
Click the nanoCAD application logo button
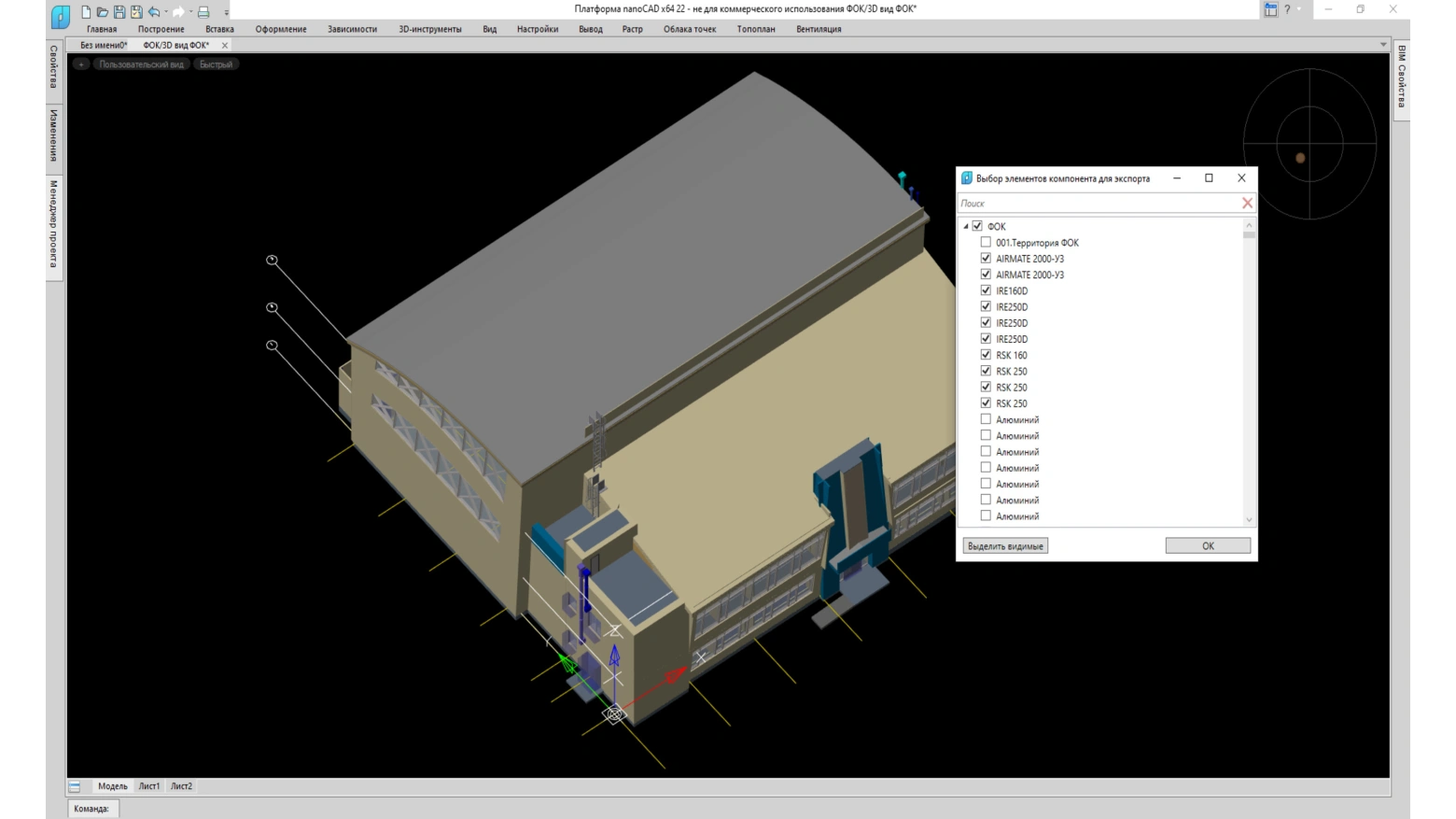point(60,16)
